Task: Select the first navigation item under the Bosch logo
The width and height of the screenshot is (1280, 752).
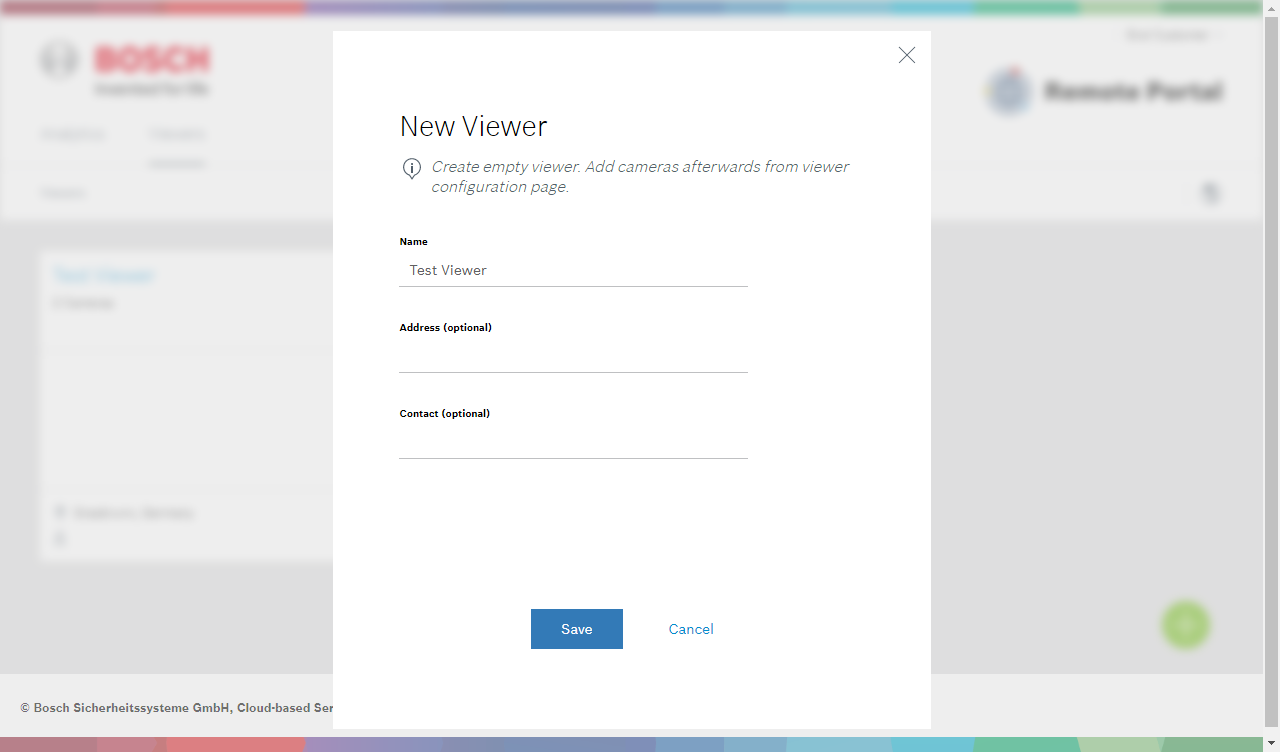Action: coord(73,134)
